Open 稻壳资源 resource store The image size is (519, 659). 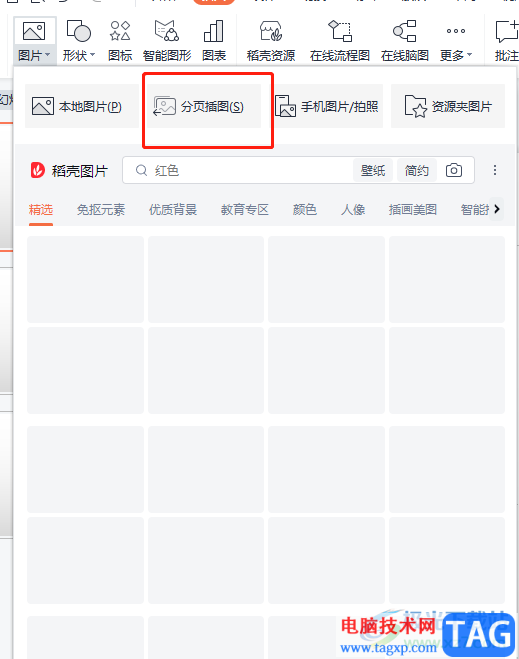tap(271, 41)
